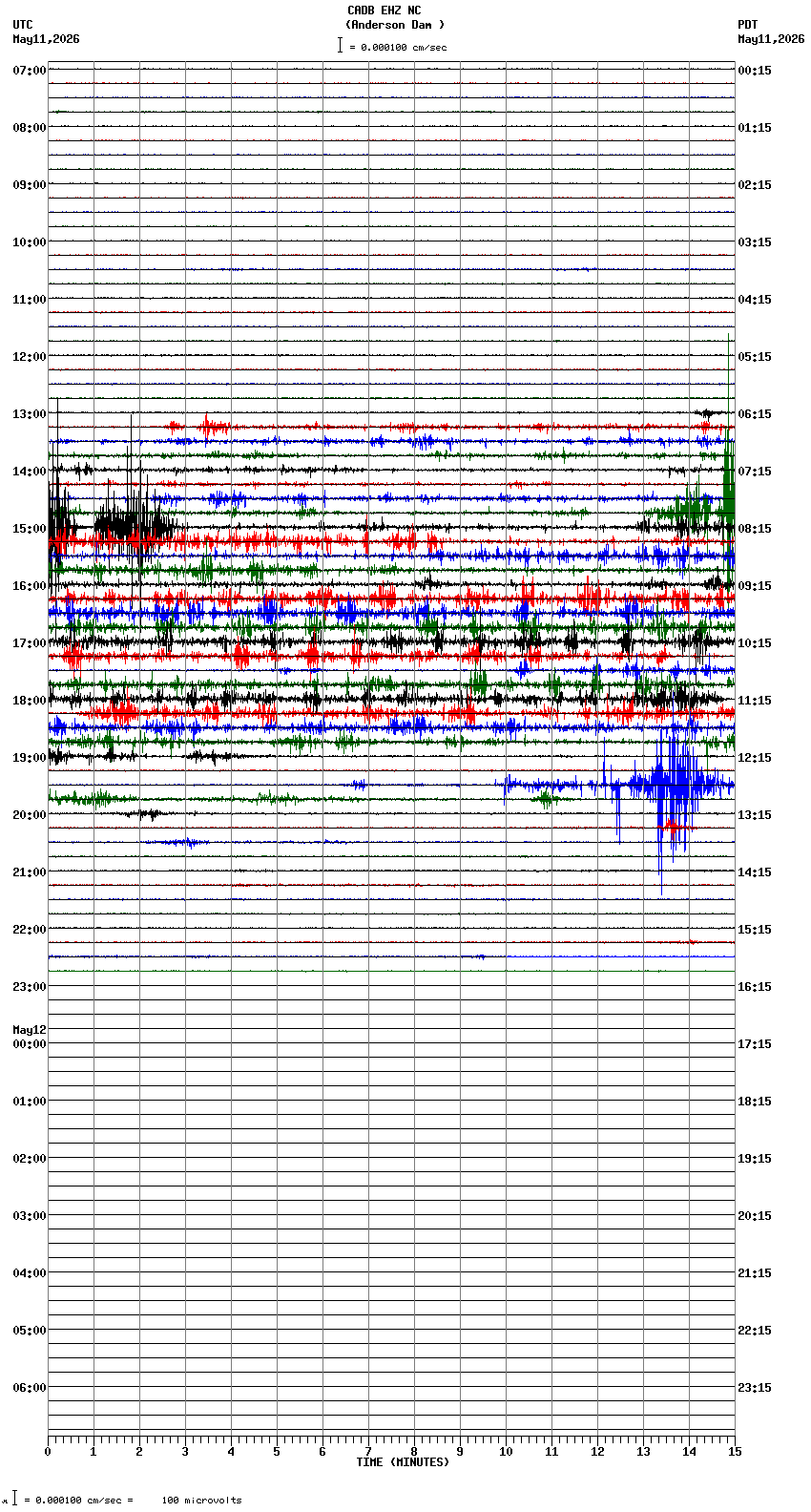Click the 13:15 PDT time label
This screenshot has height=1512, width=811.
[x=755, y=815]
